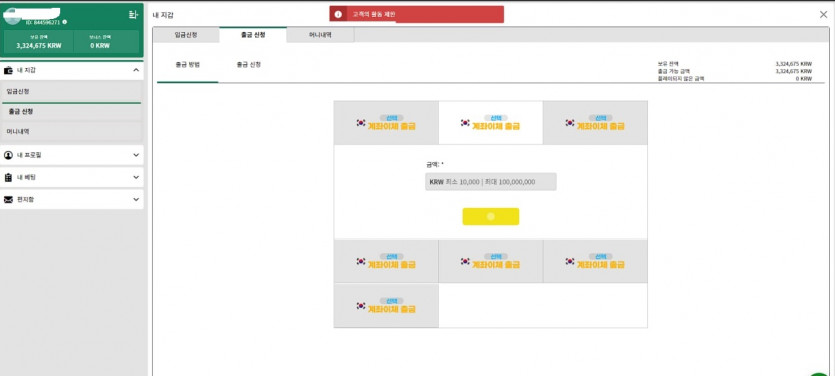Select the 출금 방법 sub-tab
The height and width of the screenshot is (376, 835).
point(187,65)
